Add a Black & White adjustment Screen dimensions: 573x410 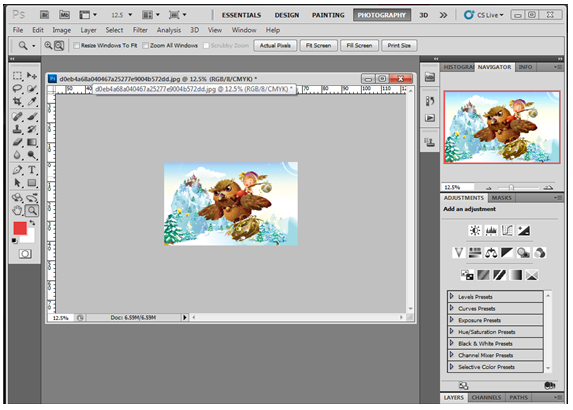point(507,253)
